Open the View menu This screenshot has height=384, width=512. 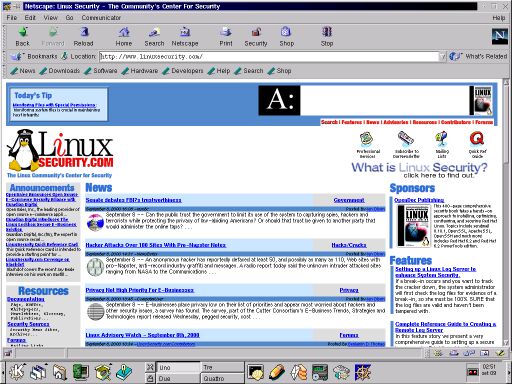pyautogui.click(x=51, y=18)
